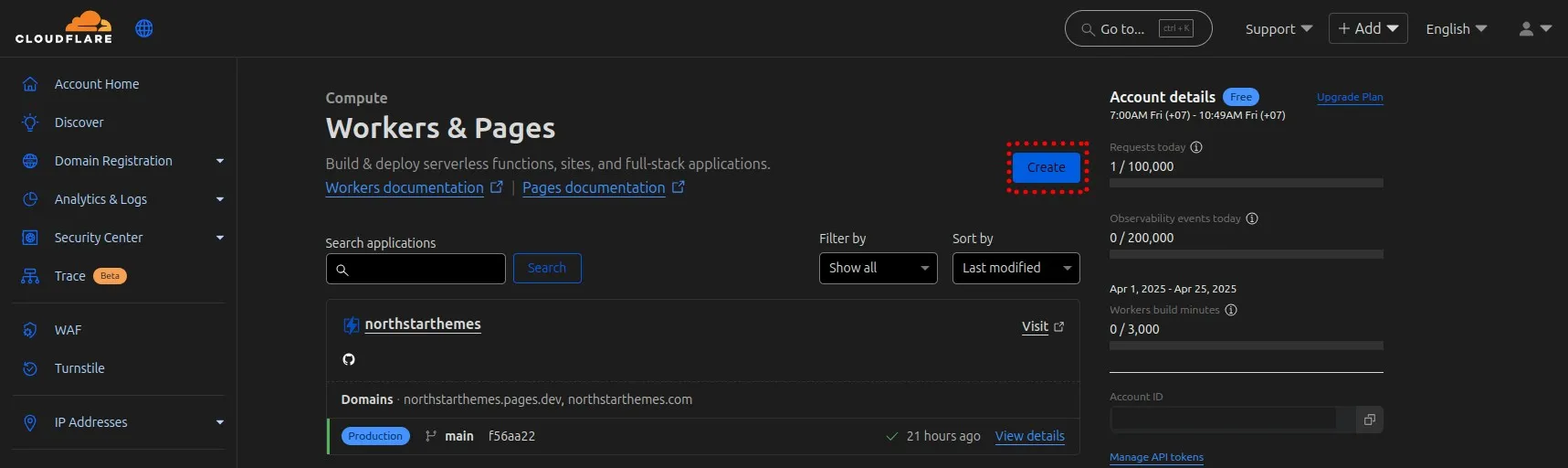The width and height of the screenshot is (1568, 468).
Task: Open the Filter by Show all dropdown
Action: point(879,268)
